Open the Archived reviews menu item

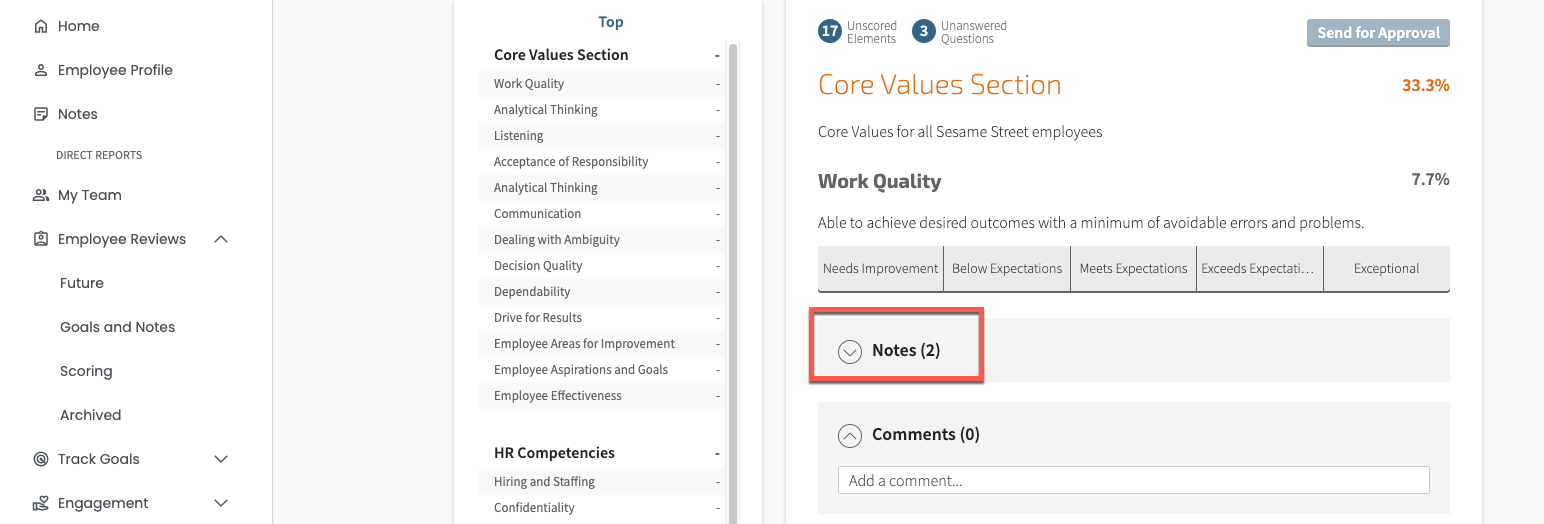click(90, 415)
